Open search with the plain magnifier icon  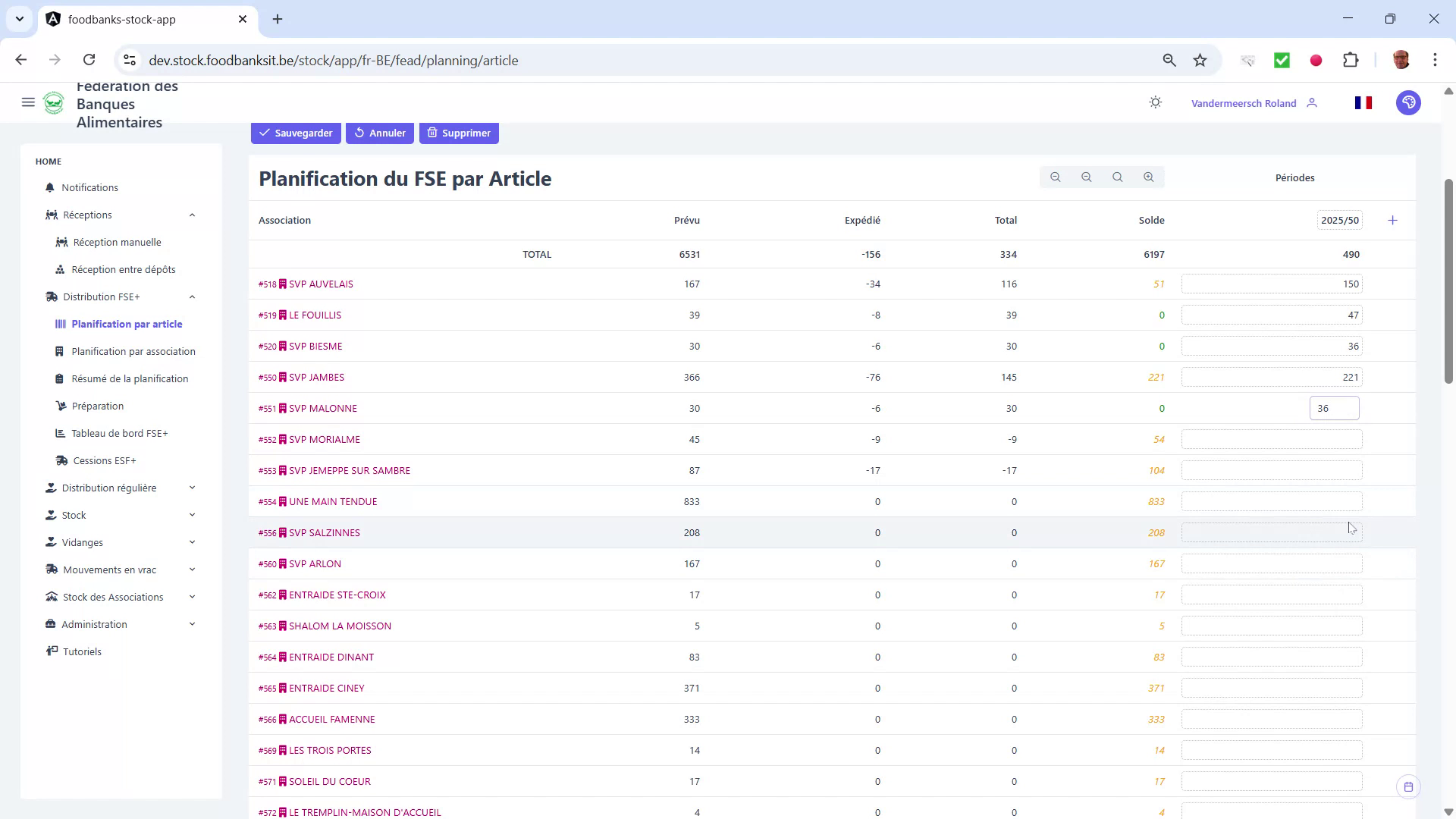pos(1117,177)
